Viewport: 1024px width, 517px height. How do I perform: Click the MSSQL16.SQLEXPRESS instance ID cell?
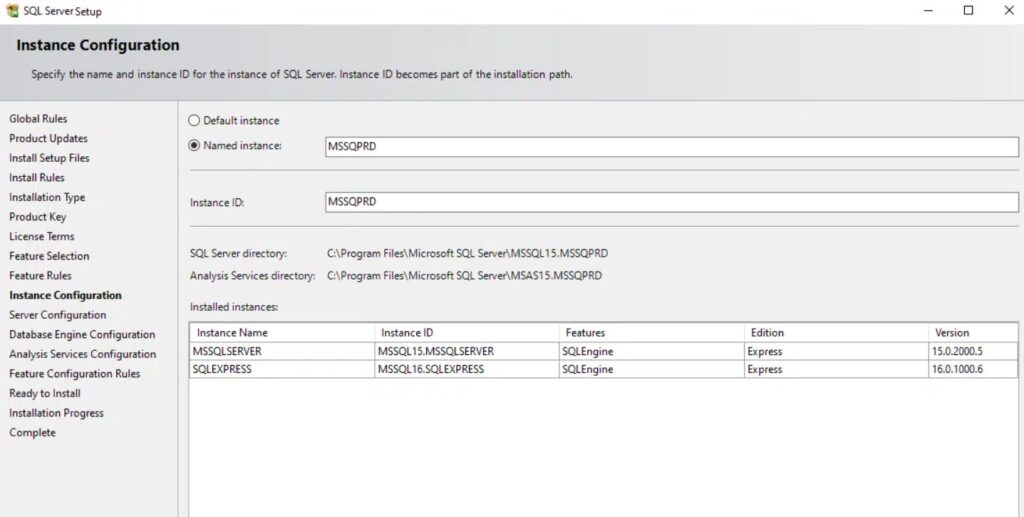tap(467, 369)
